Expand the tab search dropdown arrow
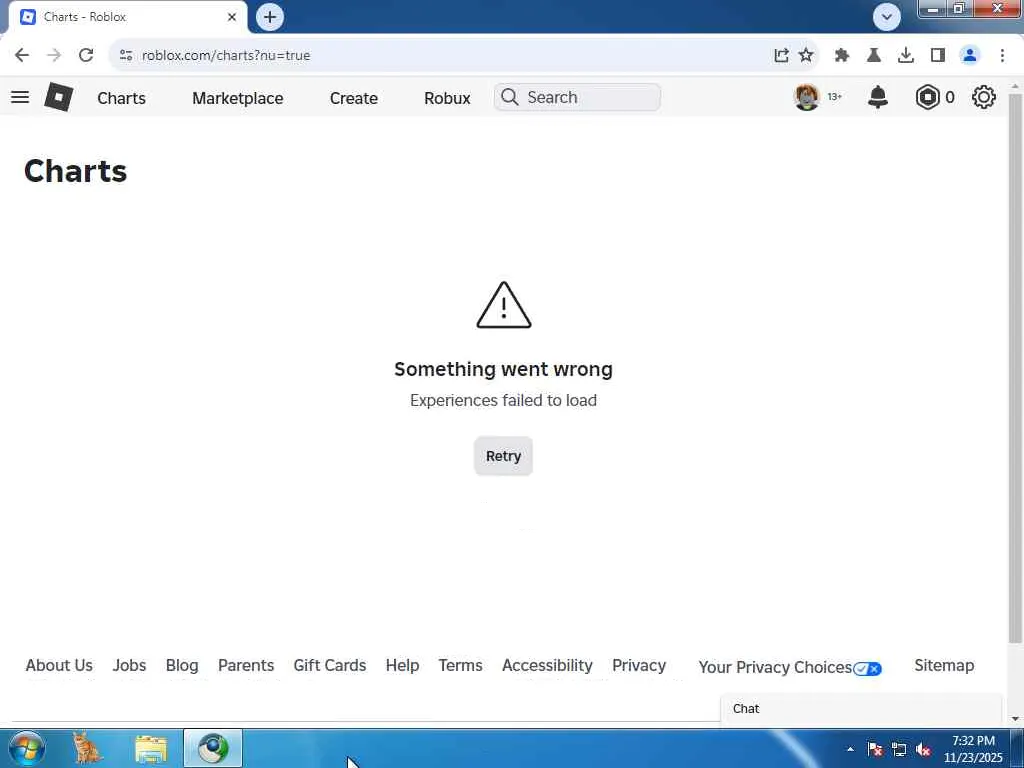The height and width of the screenshot is (768, 1024). coord(886,17)
